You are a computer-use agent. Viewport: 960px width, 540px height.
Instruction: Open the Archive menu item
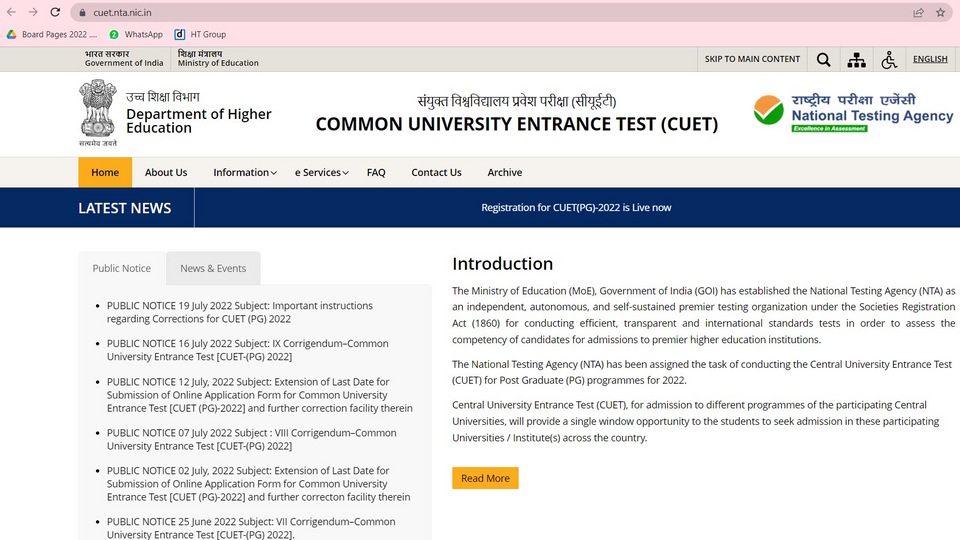tap(504, 173)
